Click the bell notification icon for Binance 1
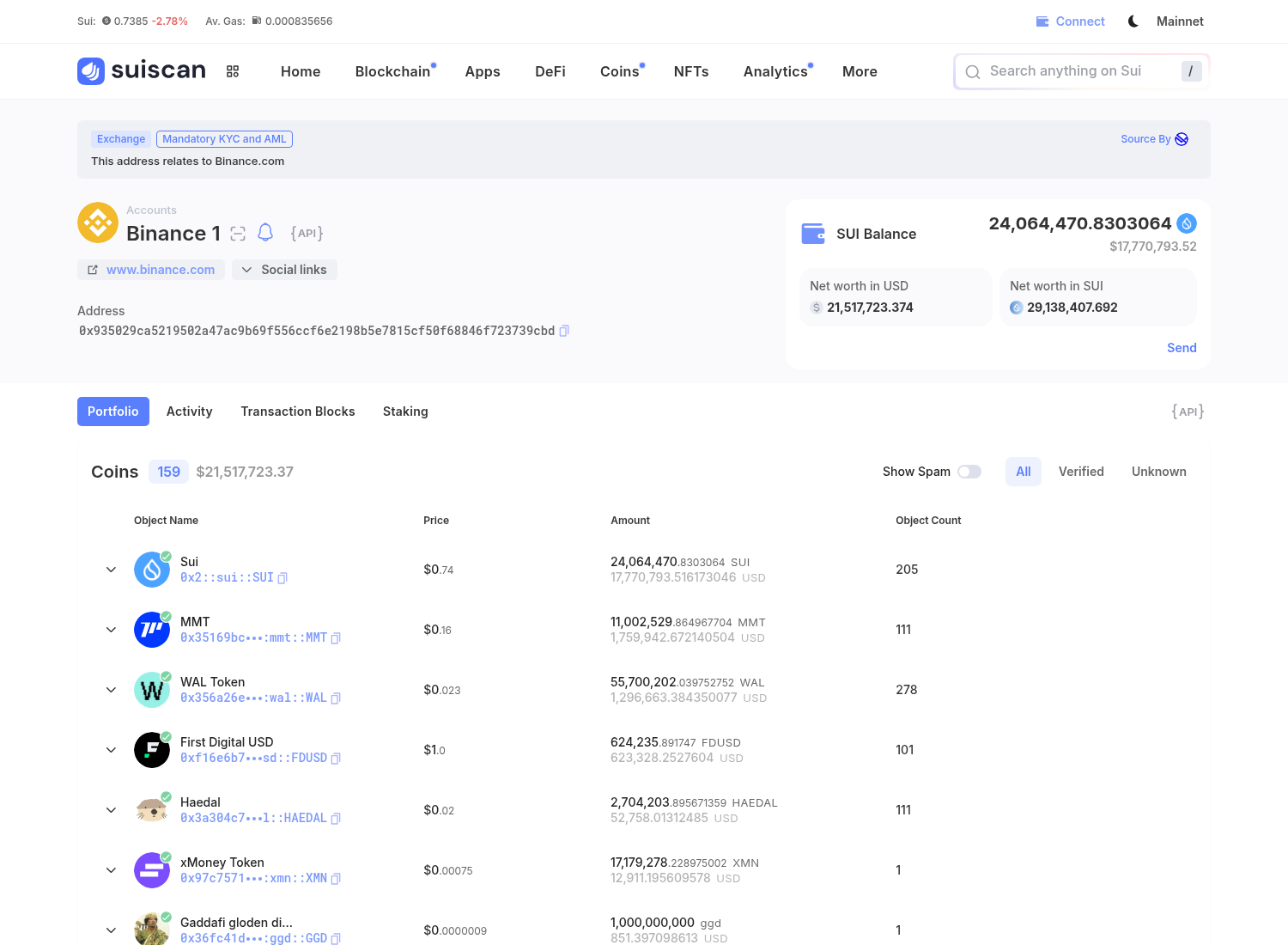This screenshot has height=945, width=1288. point(265,233)
